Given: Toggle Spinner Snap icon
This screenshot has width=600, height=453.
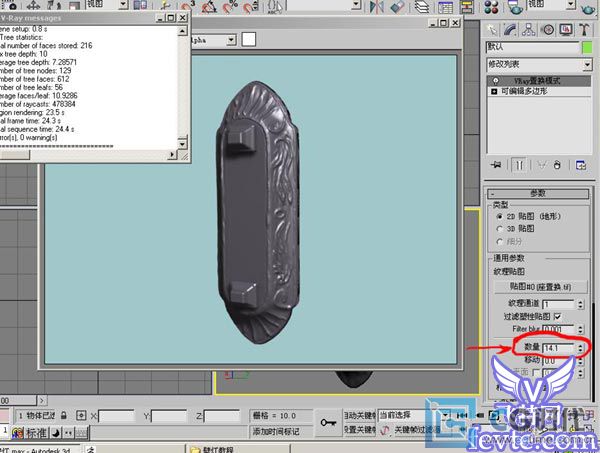Looking at the screenshot, I should tap(251, 6).
